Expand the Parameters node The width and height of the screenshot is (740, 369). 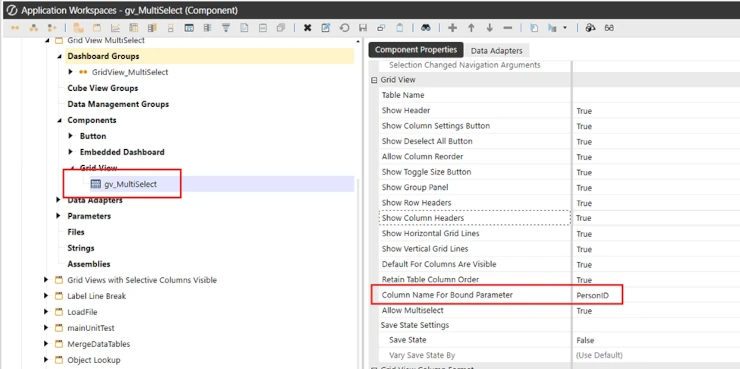pos(59,216)
